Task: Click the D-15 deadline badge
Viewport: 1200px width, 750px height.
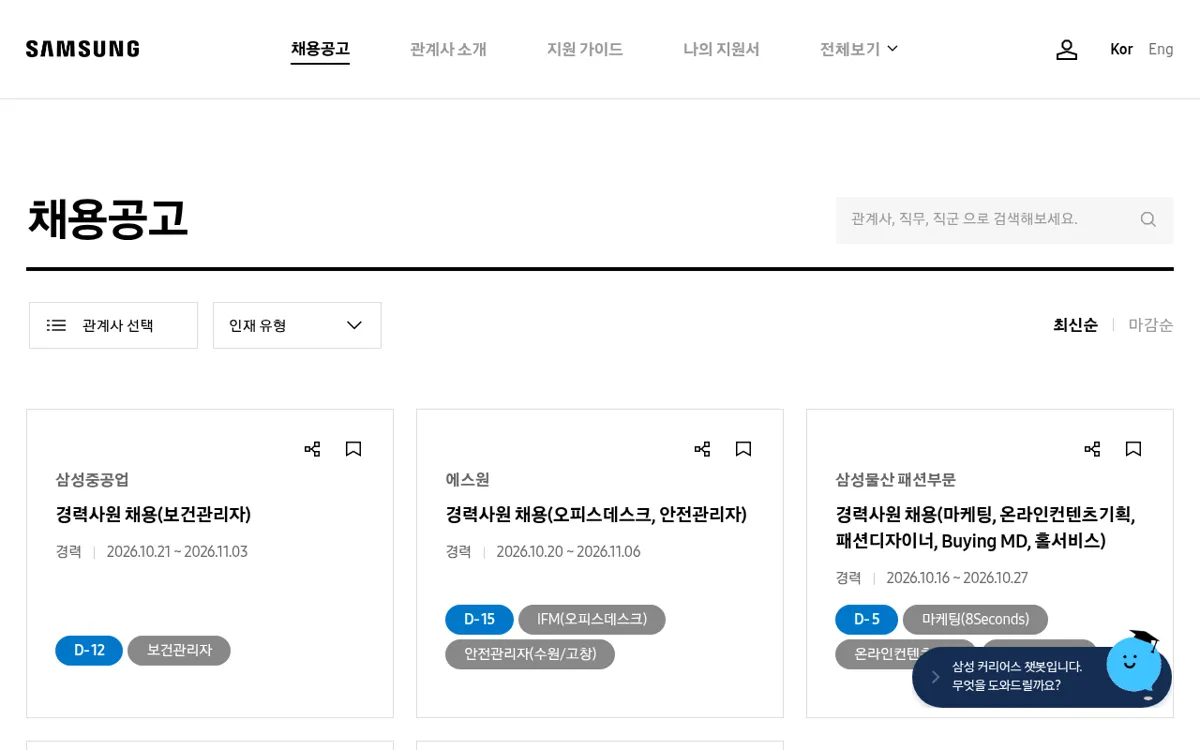Action: pos(479,619)
